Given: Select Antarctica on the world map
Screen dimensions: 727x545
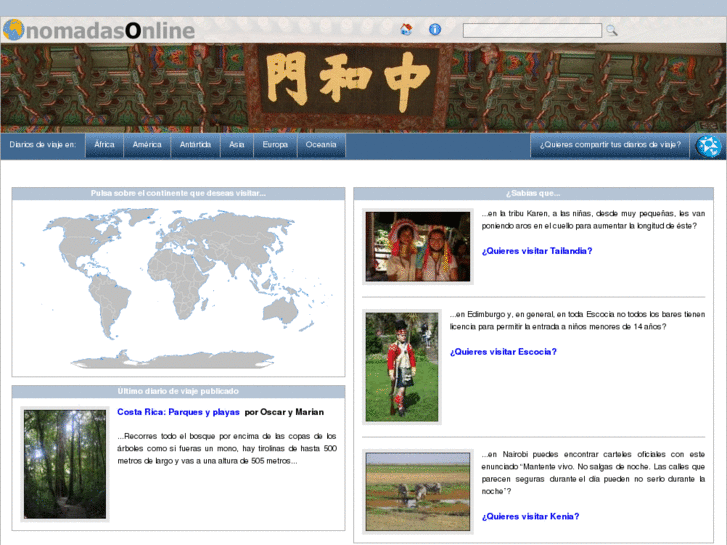Looking at the screenshot, I should 172,360.
